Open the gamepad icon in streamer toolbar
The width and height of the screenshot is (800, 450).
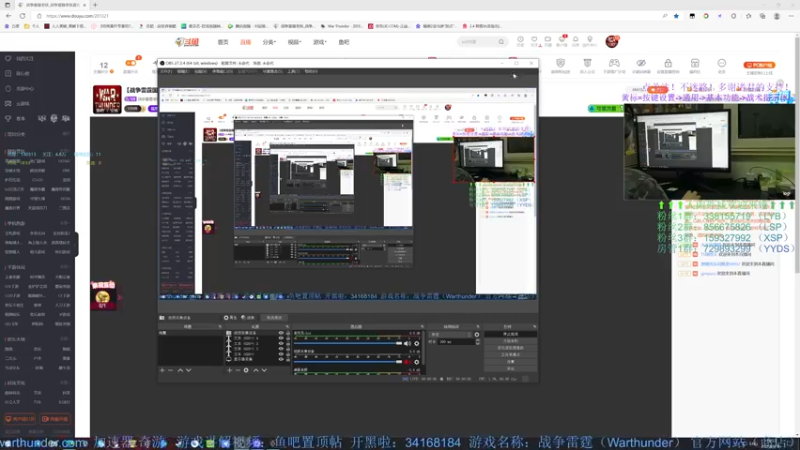(614, 63)
